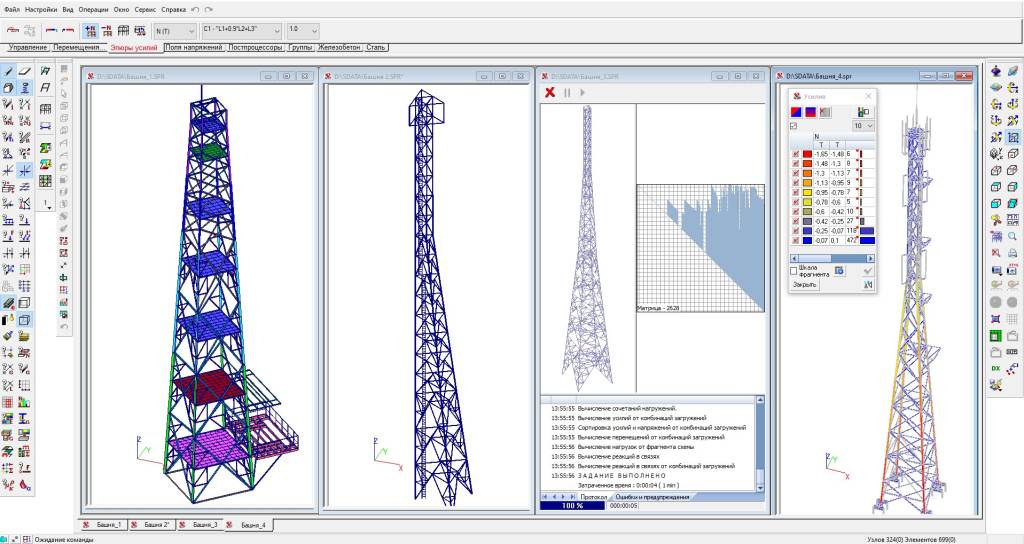Click the settings icon beside Шкала фрагмента

click(x=840, y=271)
